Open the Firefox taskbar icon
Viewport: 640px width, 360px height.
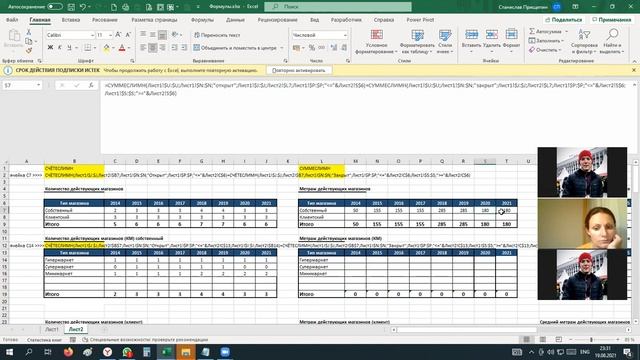coord(68,352)
